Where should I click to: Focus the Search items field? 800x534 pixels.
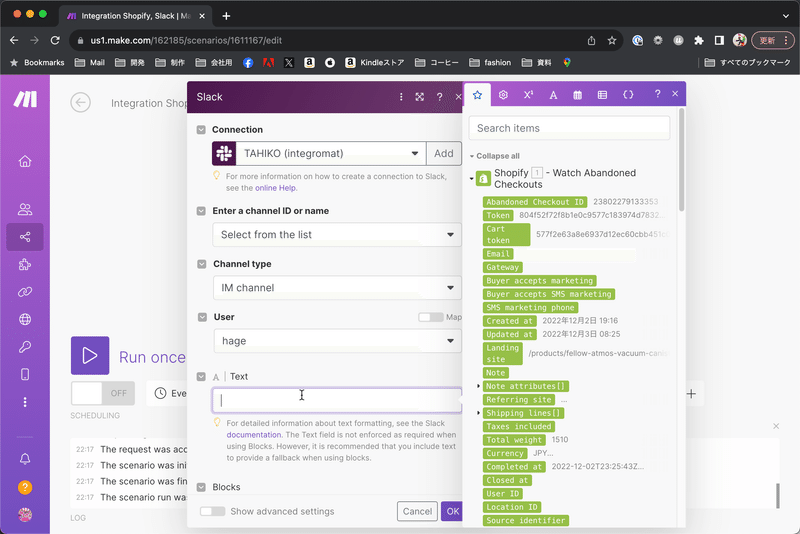click(569, 128)
